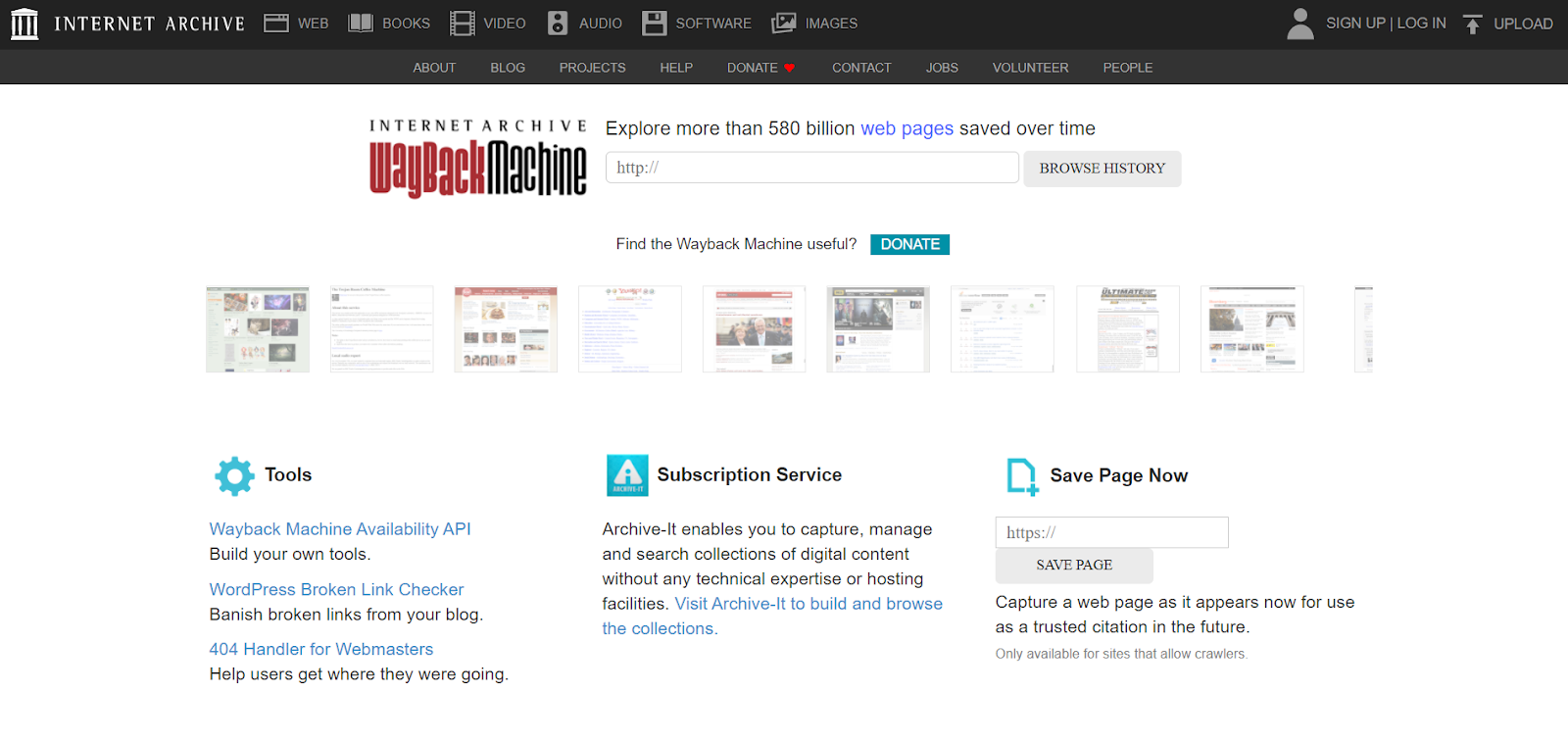This screenshot has width=1568, height=742.
Task: Open WordPress Broken Link Checker link
Action: tap(336, 589)
